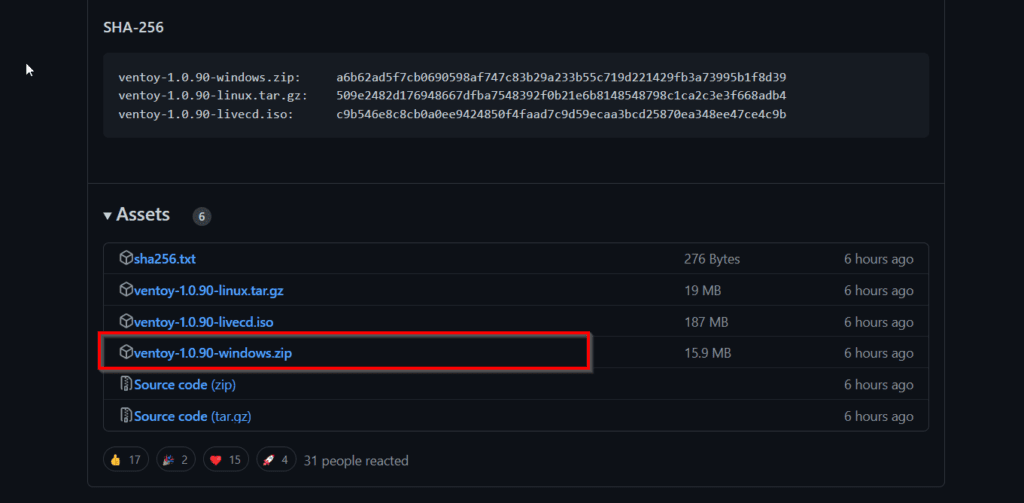
Task: Click the package icon beside ventoy-1.0.90-windows.zip
Action: (x=126, y=353)
